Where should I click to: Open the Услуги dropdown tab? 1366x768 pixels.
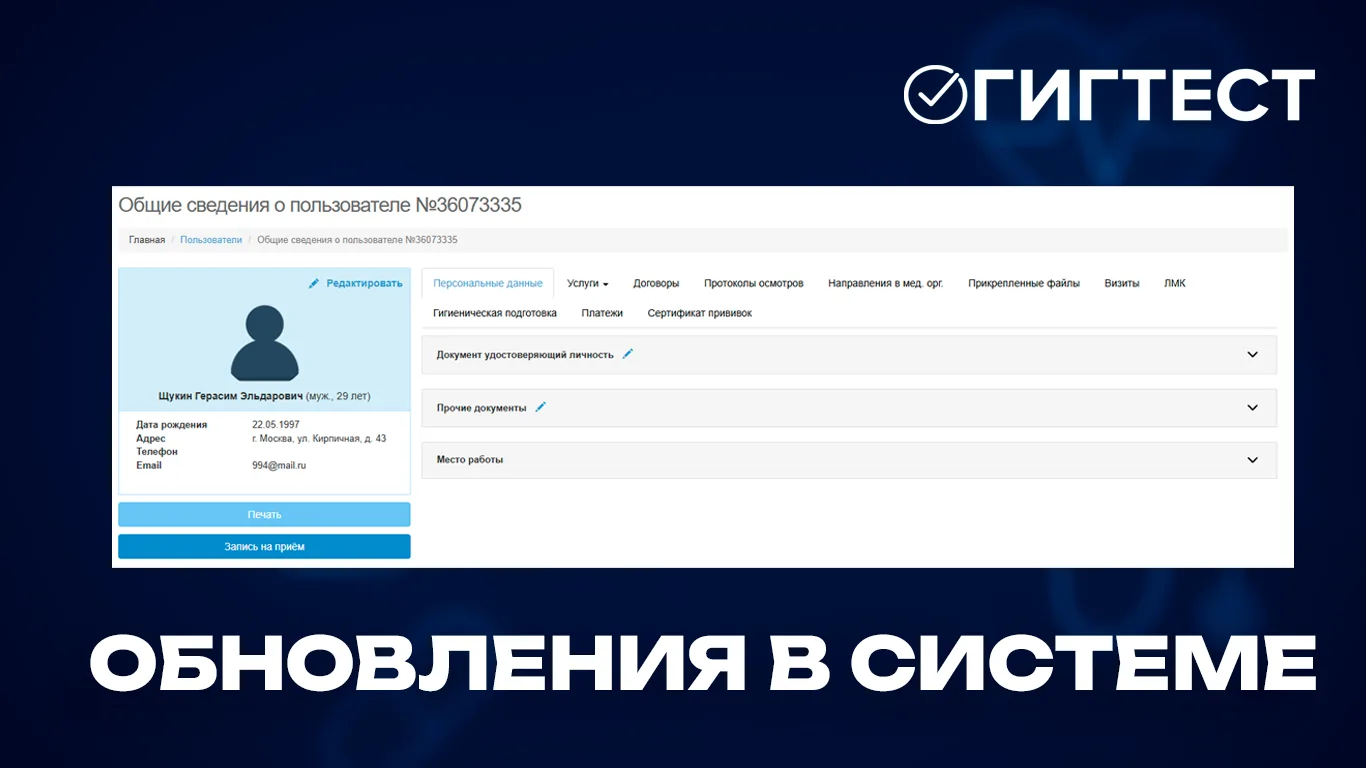tap(588, 283)
